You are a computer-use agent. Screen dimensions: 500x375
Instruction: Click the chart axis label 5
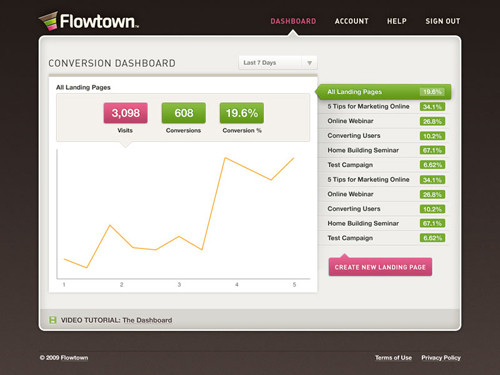[x=294, y=285]
